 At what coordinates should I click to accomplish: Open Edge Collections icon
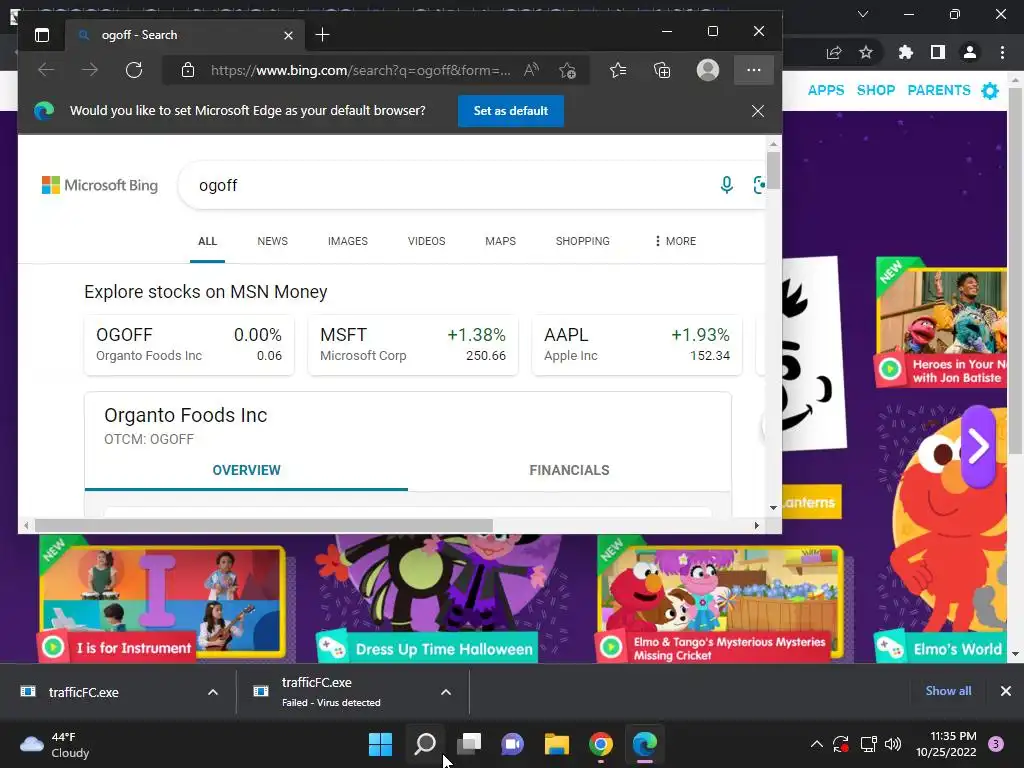point(662,70)
